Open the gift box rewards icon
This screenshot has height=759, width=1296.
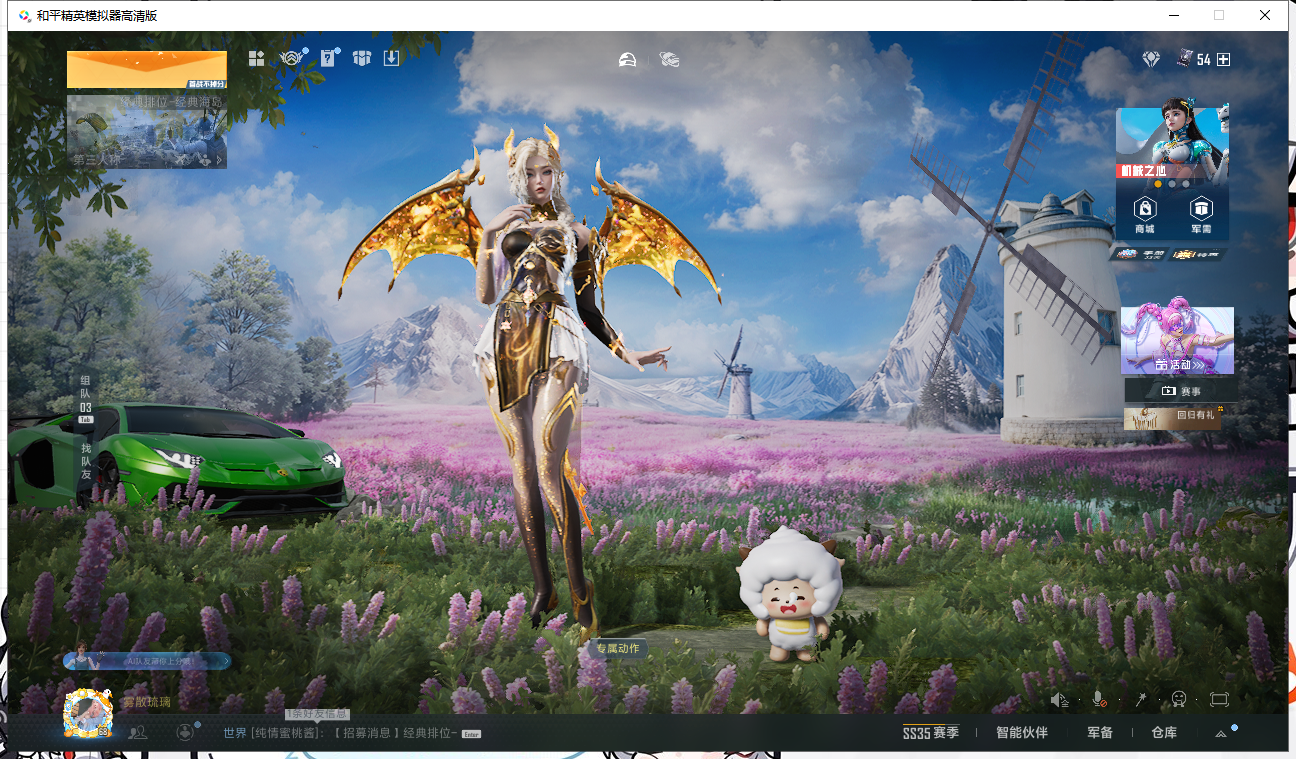click(361, 58)
